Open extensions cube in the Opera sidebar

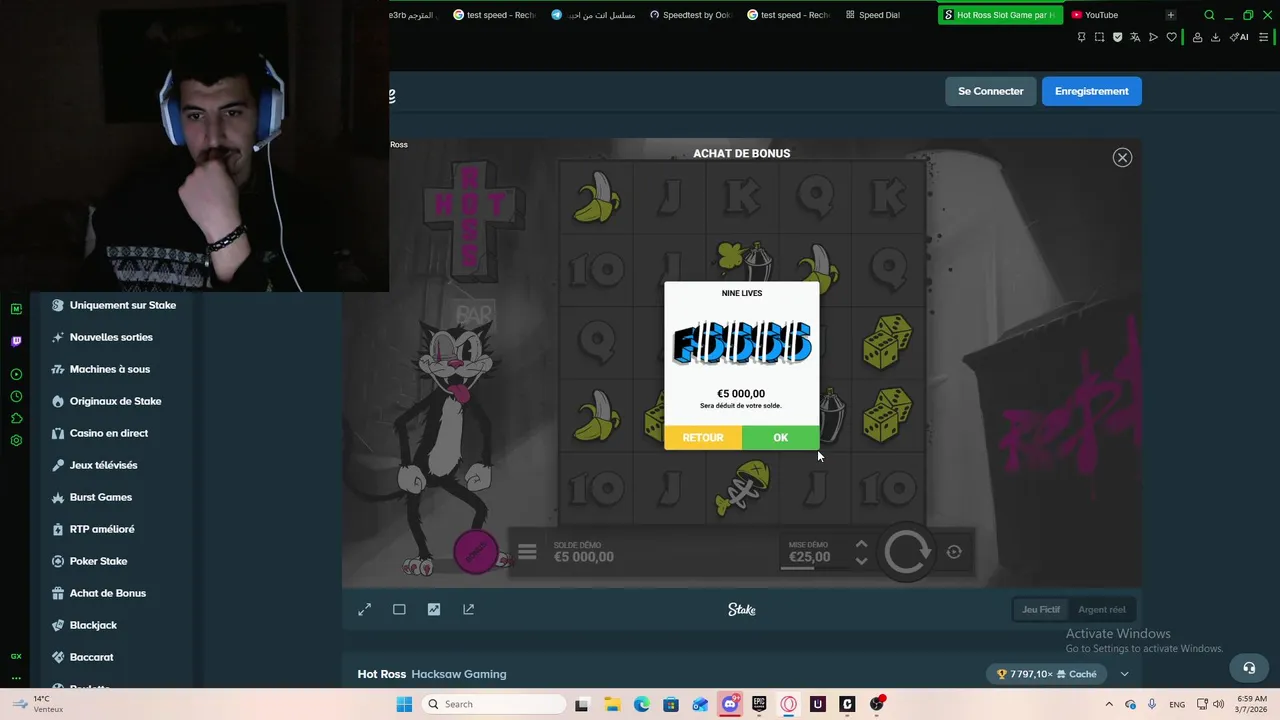[16, 418]
